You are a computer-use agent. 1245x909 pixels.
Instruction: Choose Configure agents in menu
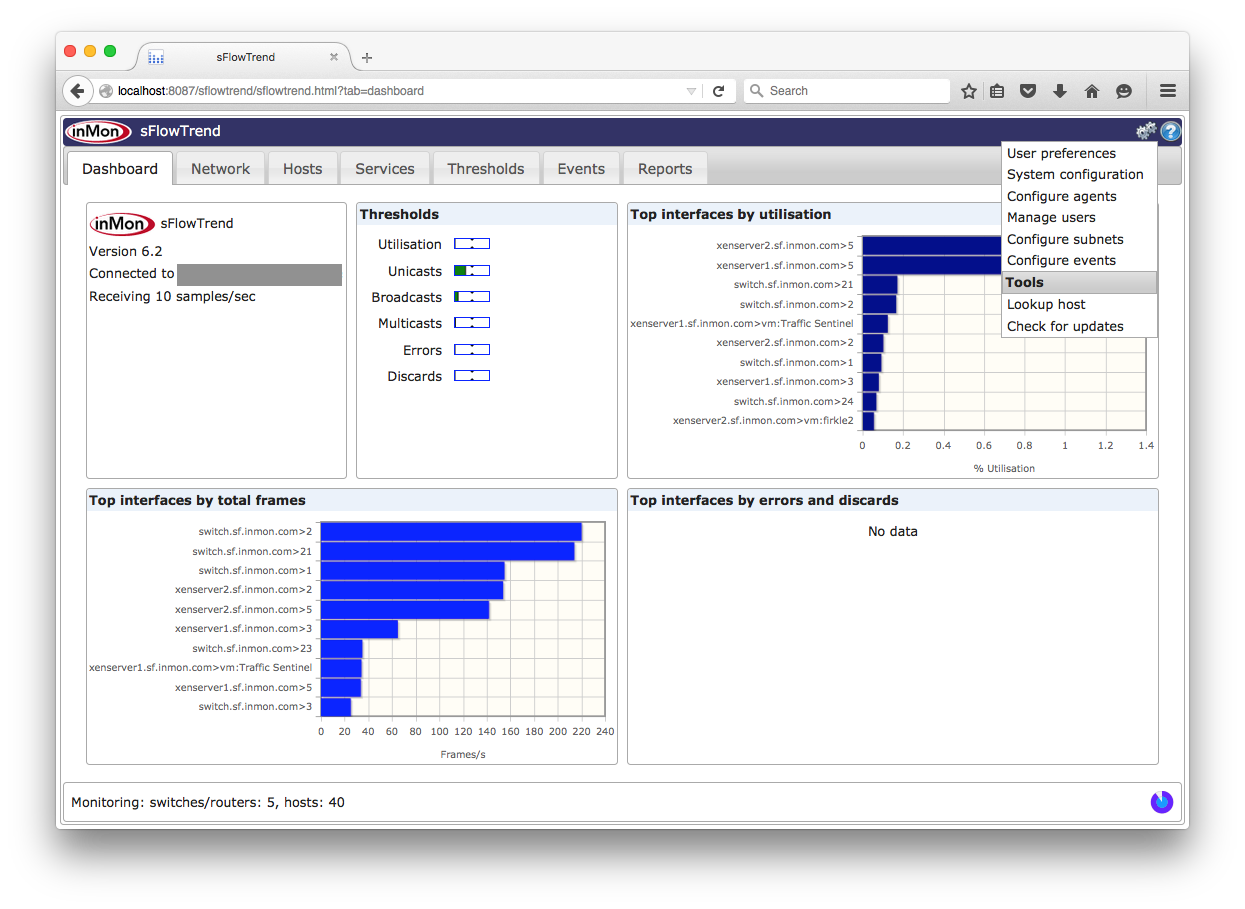1079,196
